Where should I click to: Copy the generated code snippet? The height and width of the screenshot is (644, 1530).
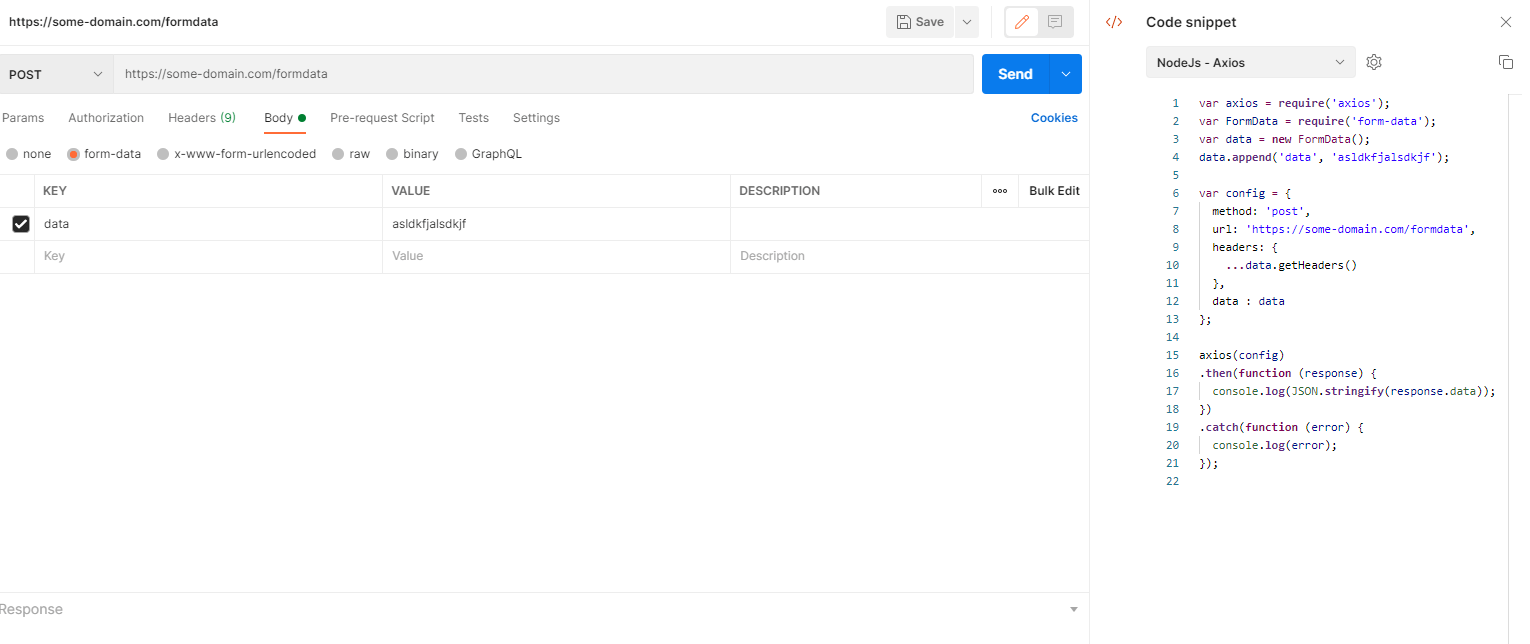1505,62
